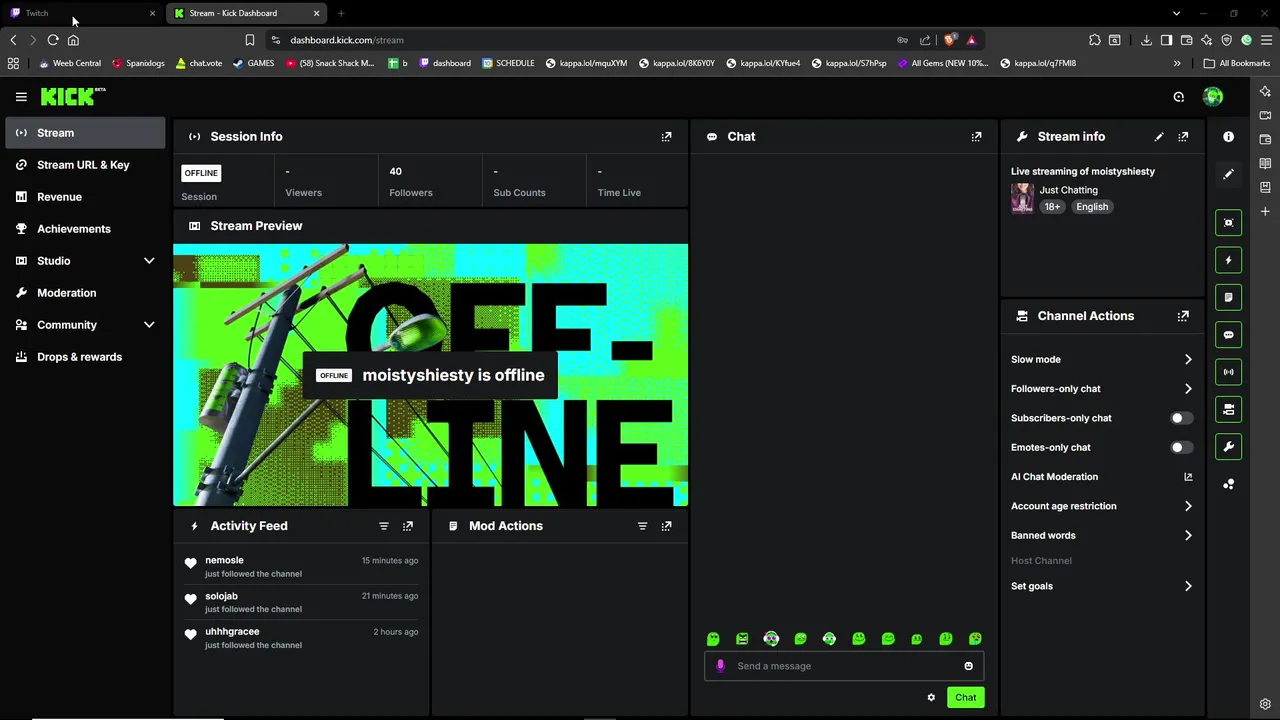Click the pencil icon in right rail
Viewport: 1280px width, 720px height.
[1228, 174]
